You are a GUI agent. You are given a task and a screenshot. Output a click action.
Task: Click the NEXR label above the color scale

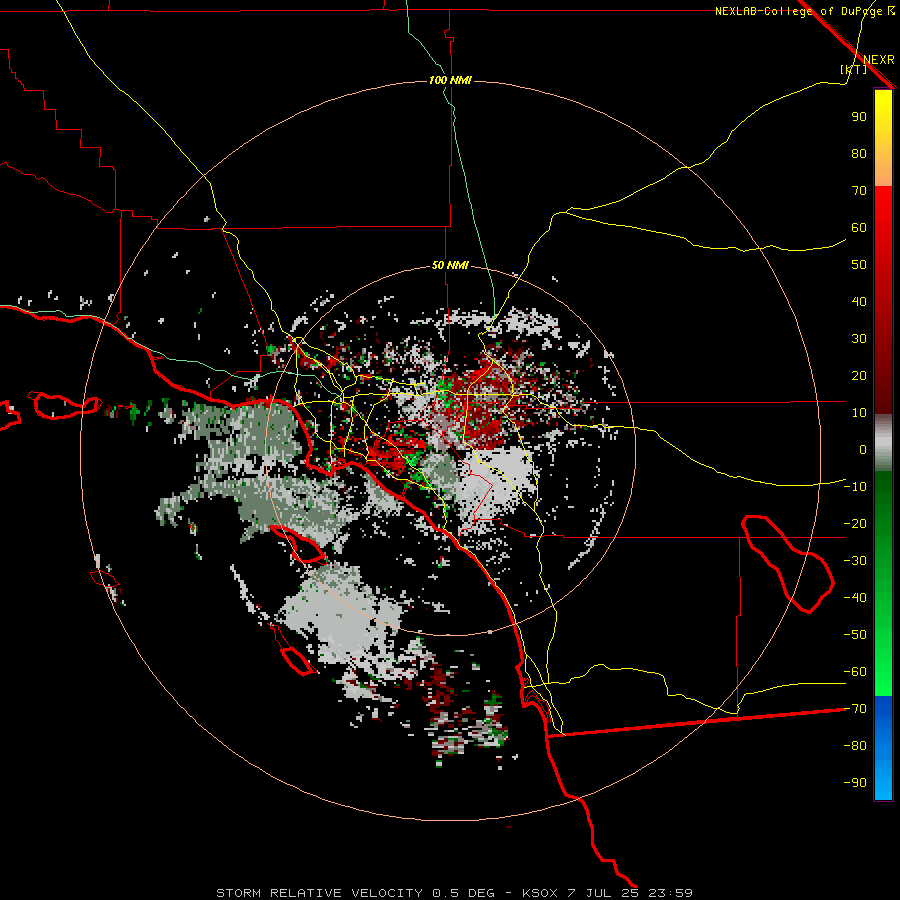[x=879, y=60]
